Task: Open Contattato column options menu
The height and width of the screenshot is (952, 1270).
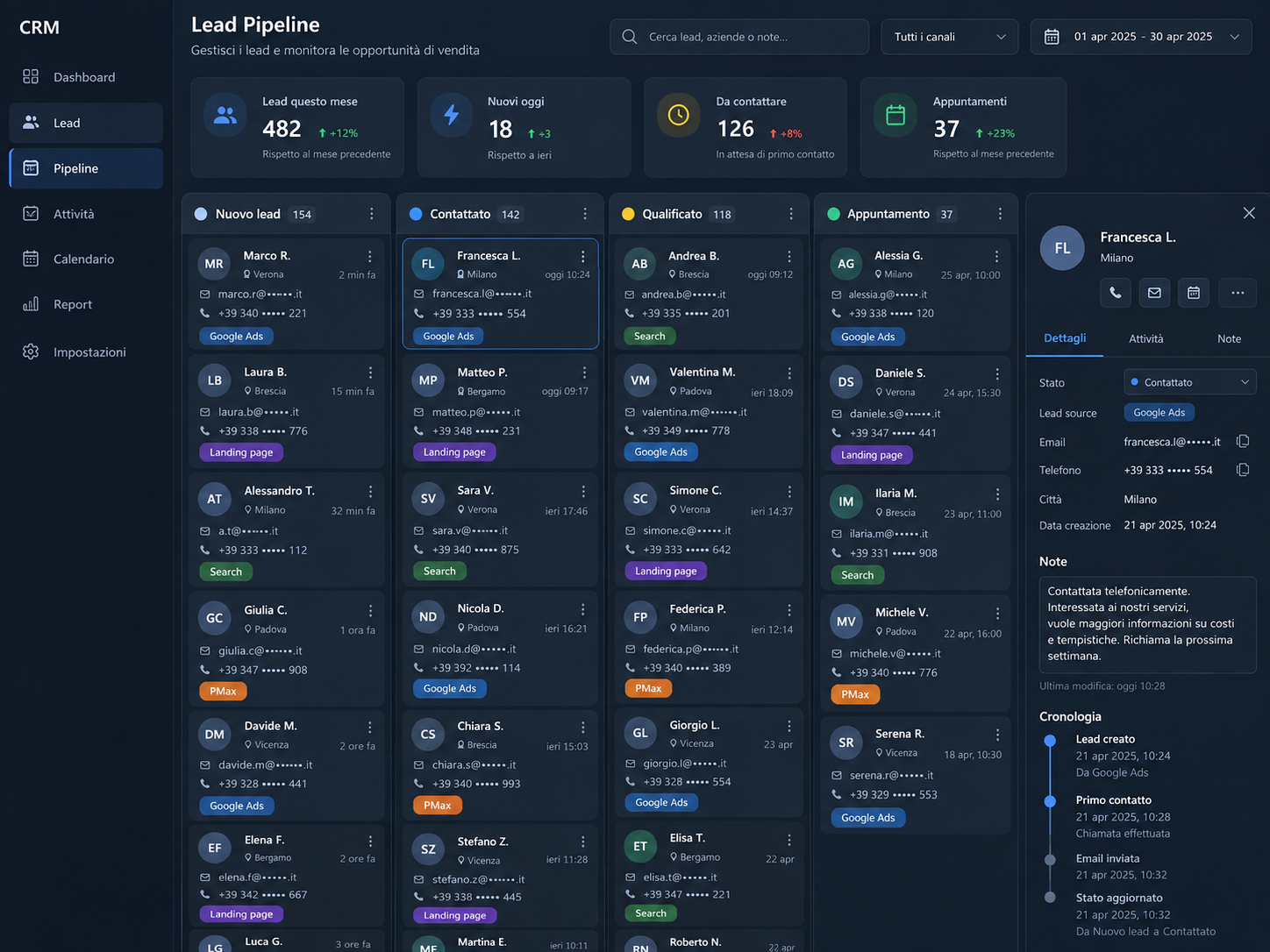Action: coord(585,214)
